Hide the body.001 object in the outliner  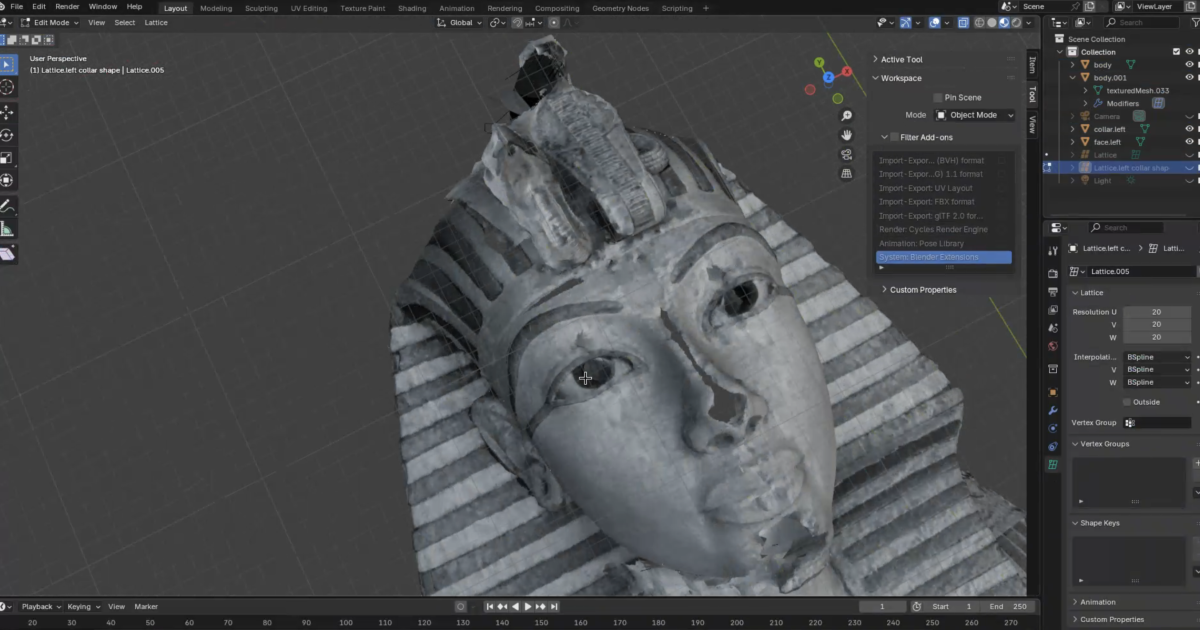tap(1189, 77)
